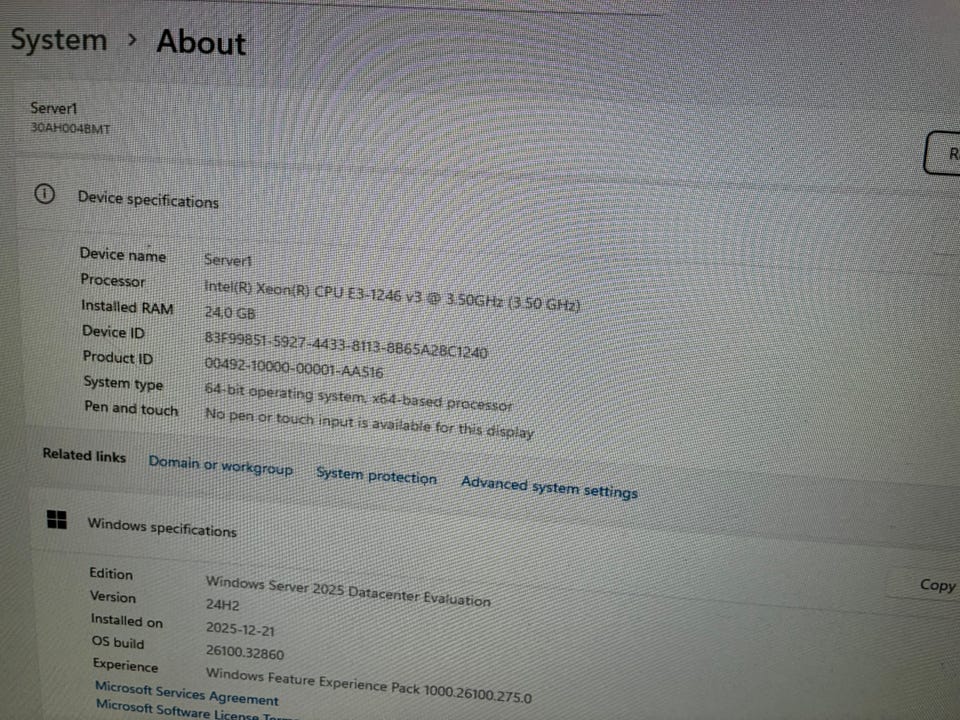Click the Product ID label
The width and height of the screenshot is (960, 720).
click(x=118, y=357)
